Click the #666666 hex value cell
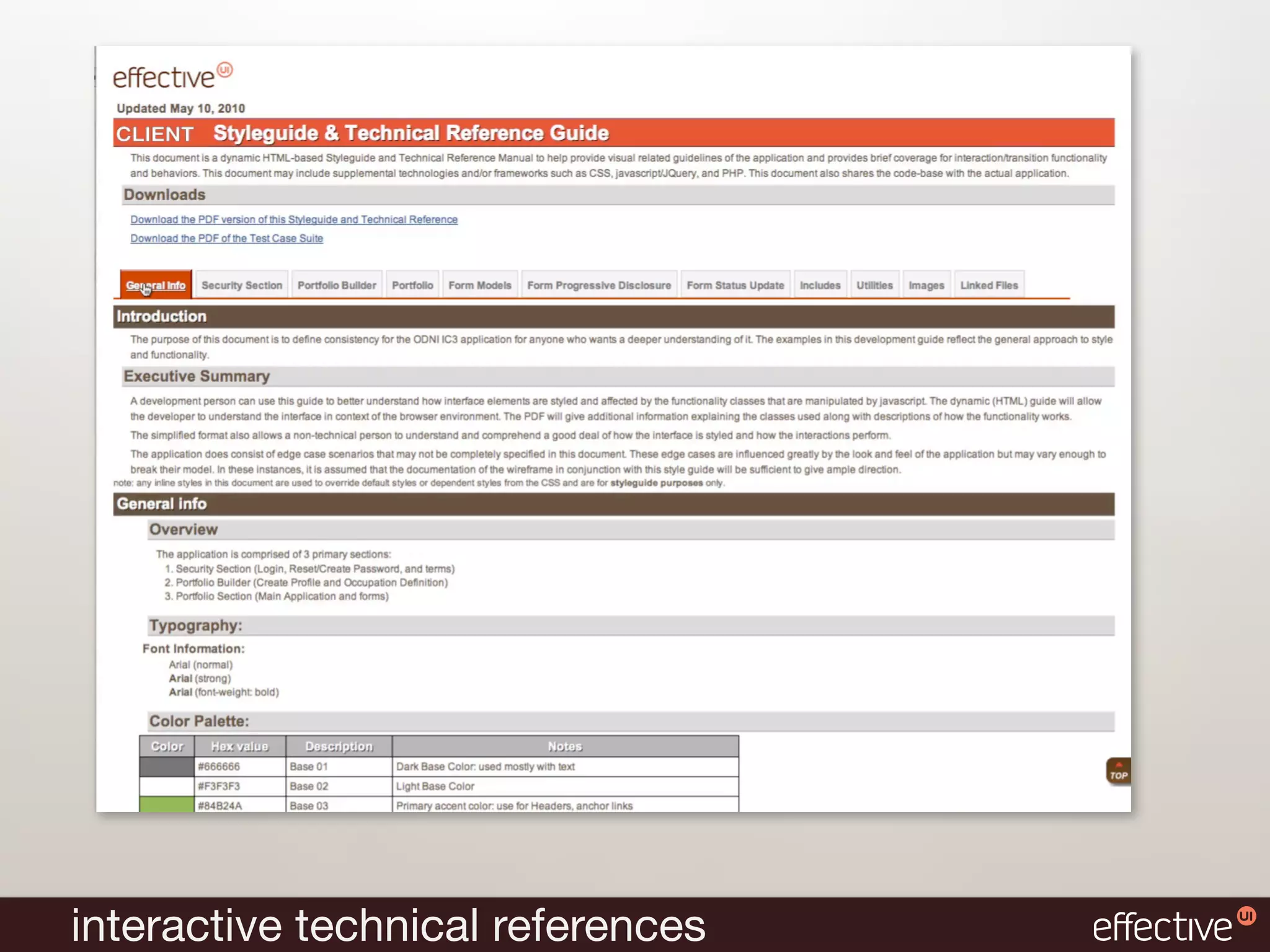Image resolution: width=1270 pixels, height=952 pixels. 240,767
